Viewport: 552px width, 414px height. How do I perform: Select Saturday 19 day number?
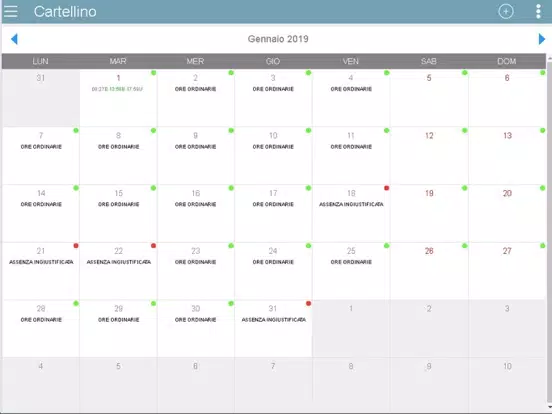coord(429,194)
